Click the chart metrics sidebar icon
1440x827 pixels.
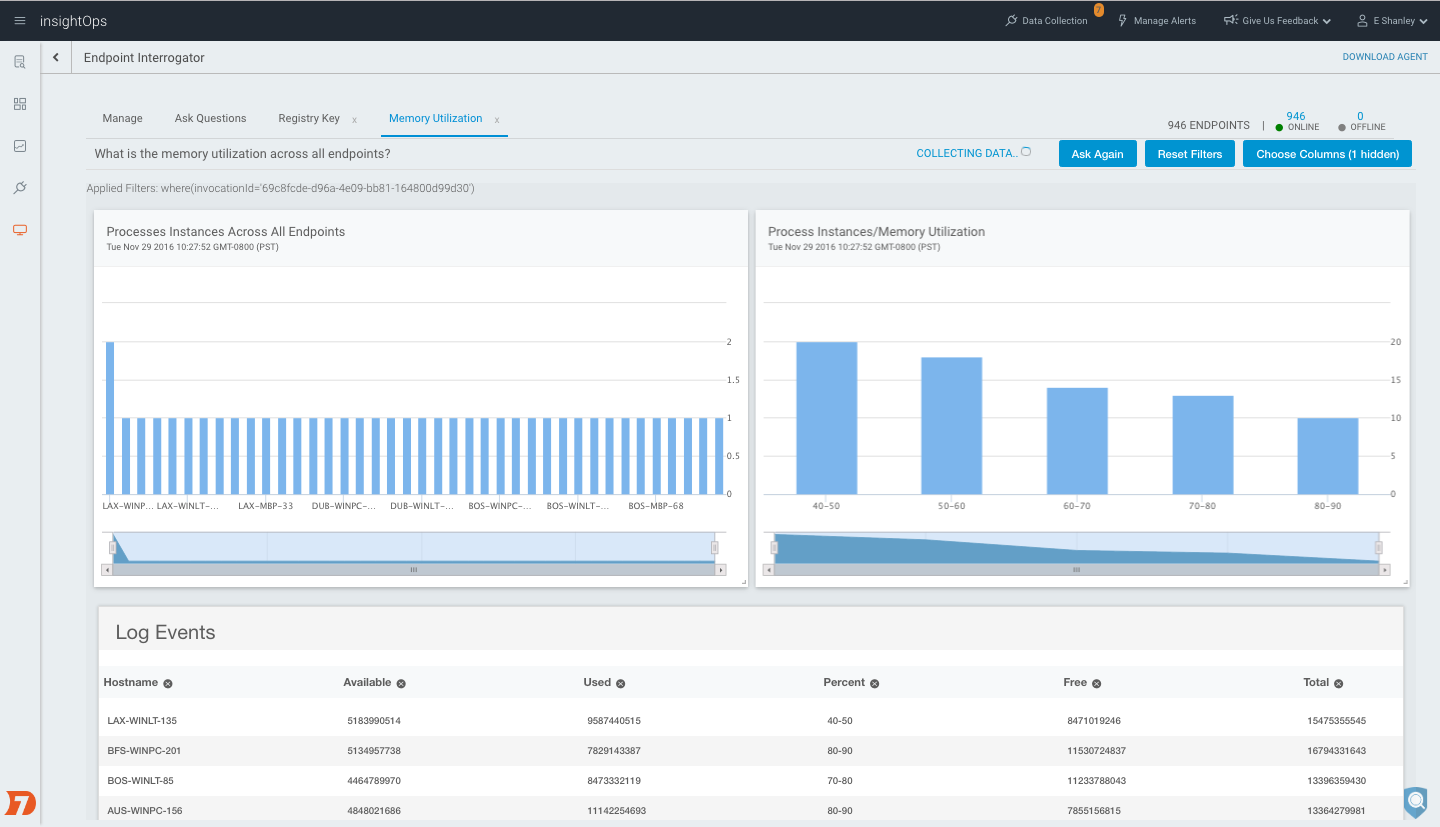coord(20,146)
